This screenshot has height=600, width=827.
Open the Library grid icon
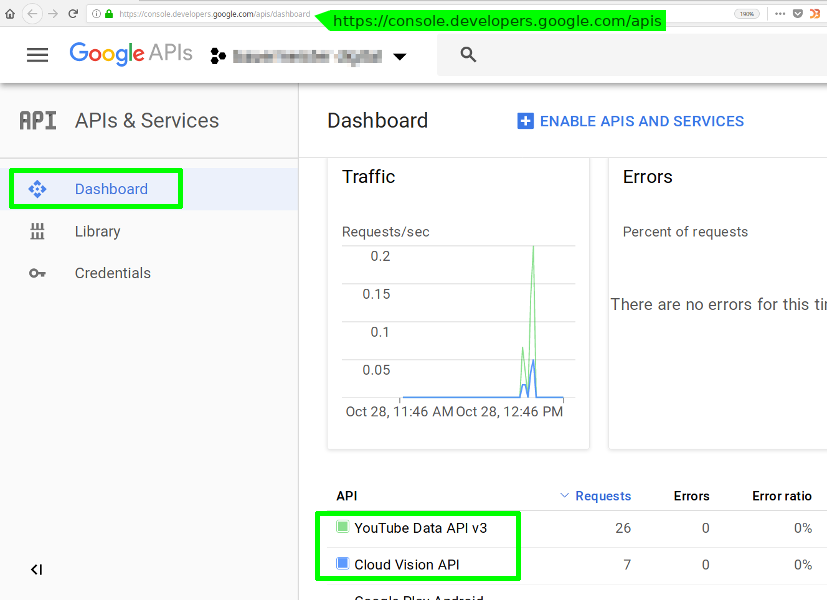coord(37,231)
